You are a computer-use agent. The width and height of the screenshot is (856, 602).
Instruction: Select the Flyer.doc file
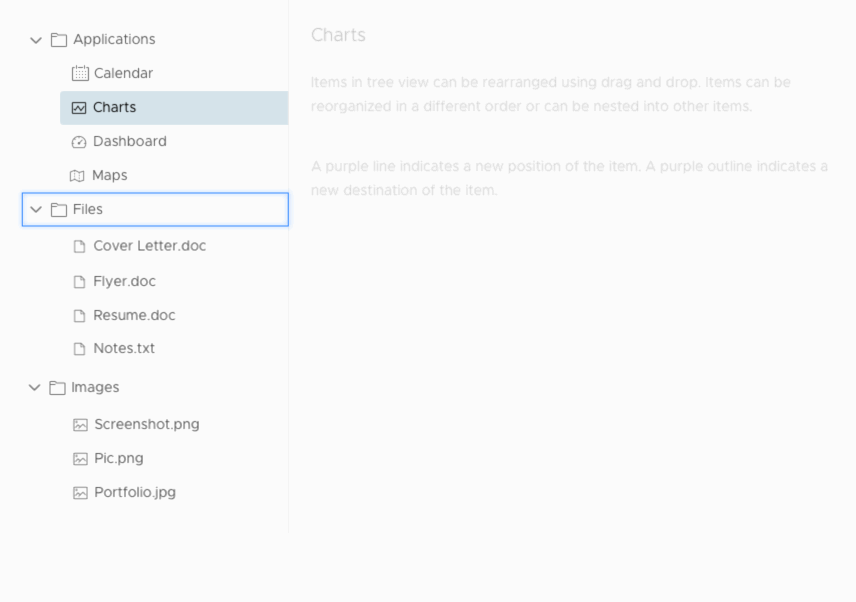tap(122, 281)
